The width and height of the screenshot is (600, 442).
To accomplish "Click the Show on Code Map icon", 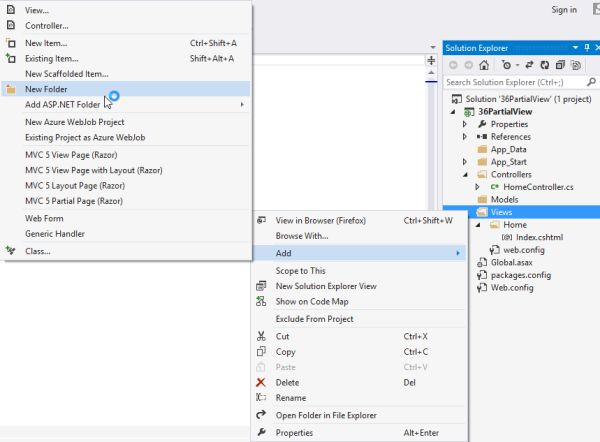I will tap(261, 301).
